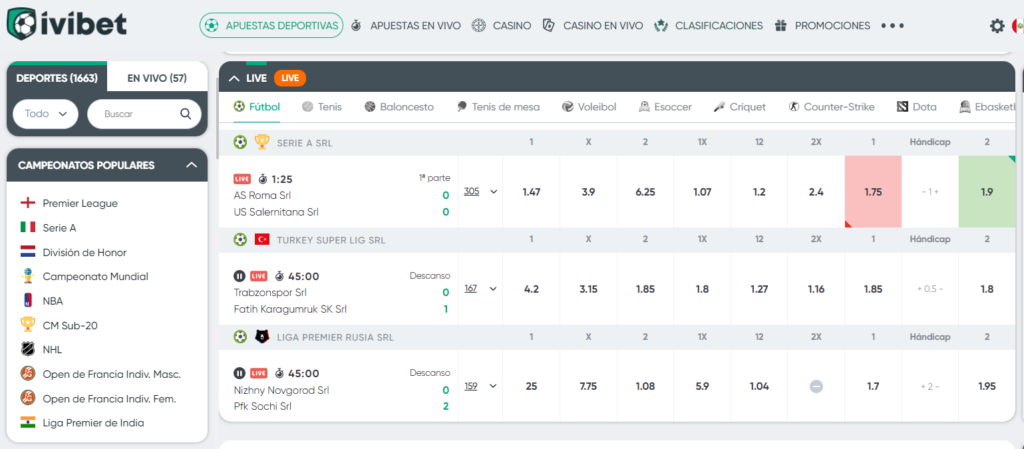1024x449 pixels.
Task: Expand markets arrow next to 167
Action: click(x=493, y=288)
